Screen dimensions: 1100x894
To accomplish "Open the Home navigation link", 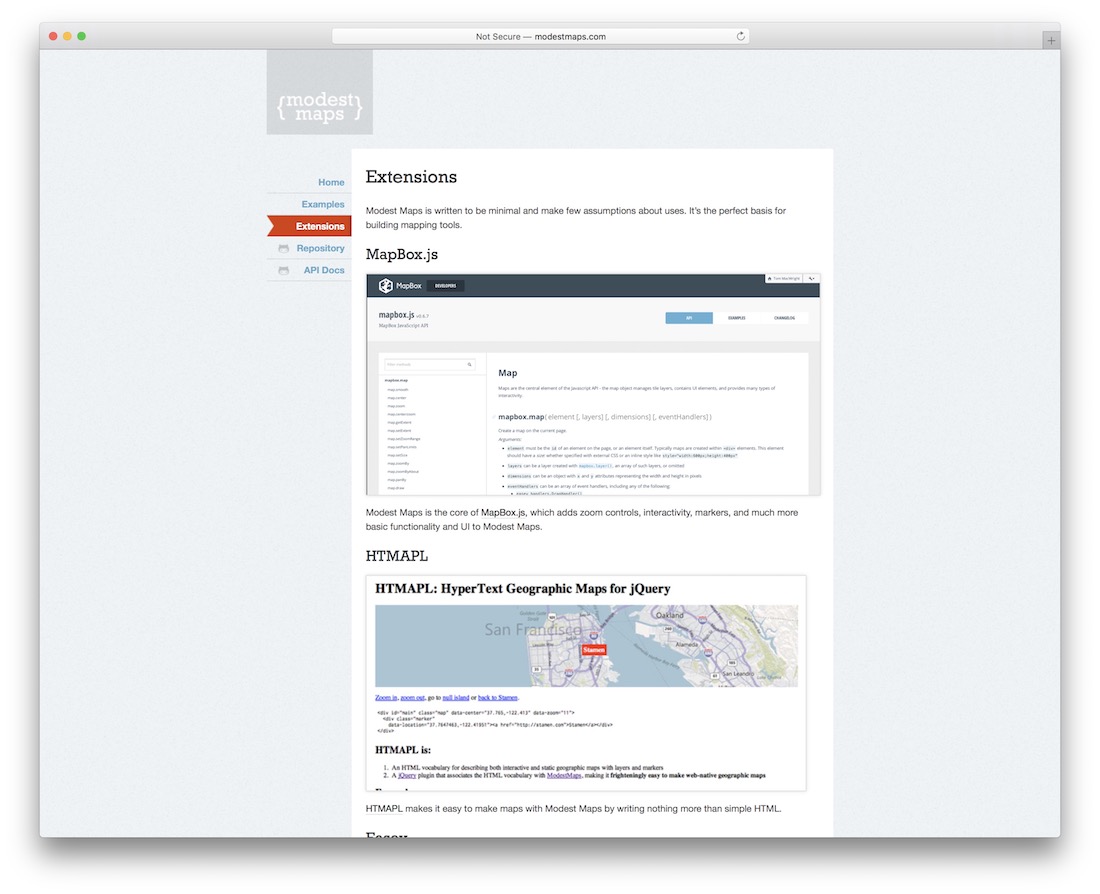I will pos(331,182).
